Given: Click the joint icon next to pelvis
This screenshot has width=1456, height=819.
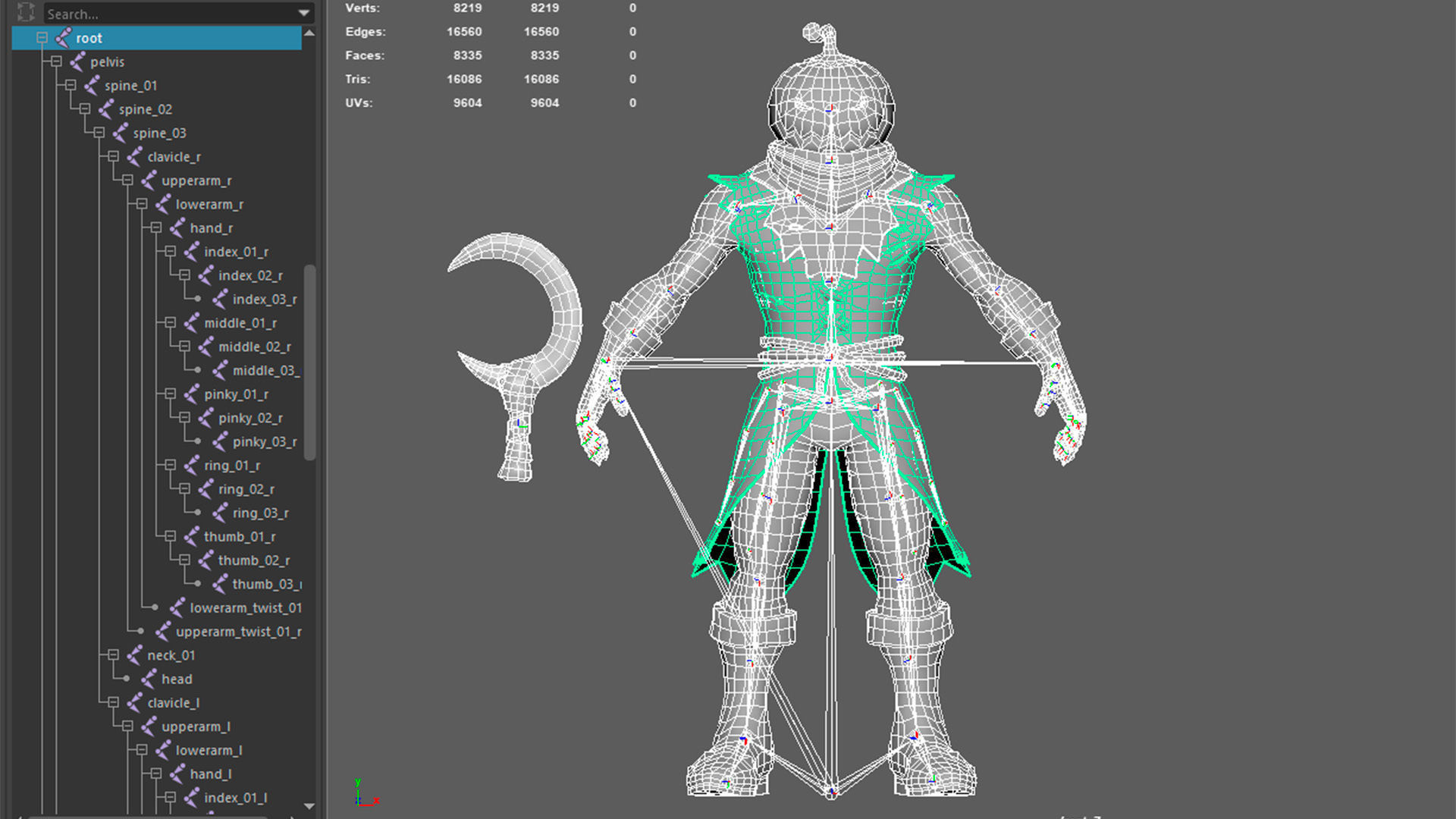Looking at the screenshot, I should [78, 62].
